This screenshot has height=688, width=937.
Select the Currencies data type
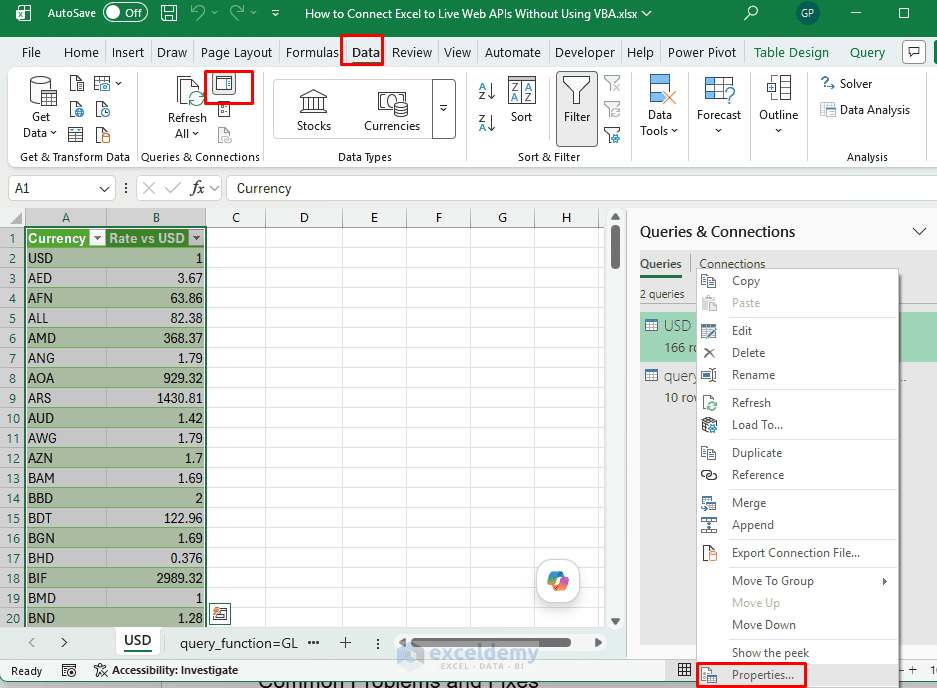(x=392, y=111)
